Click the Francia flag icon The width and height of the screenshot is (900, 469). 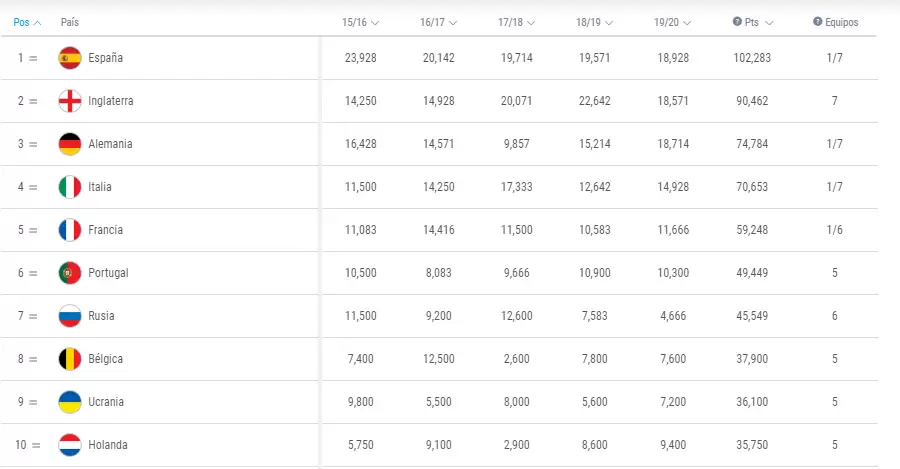point(70,230)
